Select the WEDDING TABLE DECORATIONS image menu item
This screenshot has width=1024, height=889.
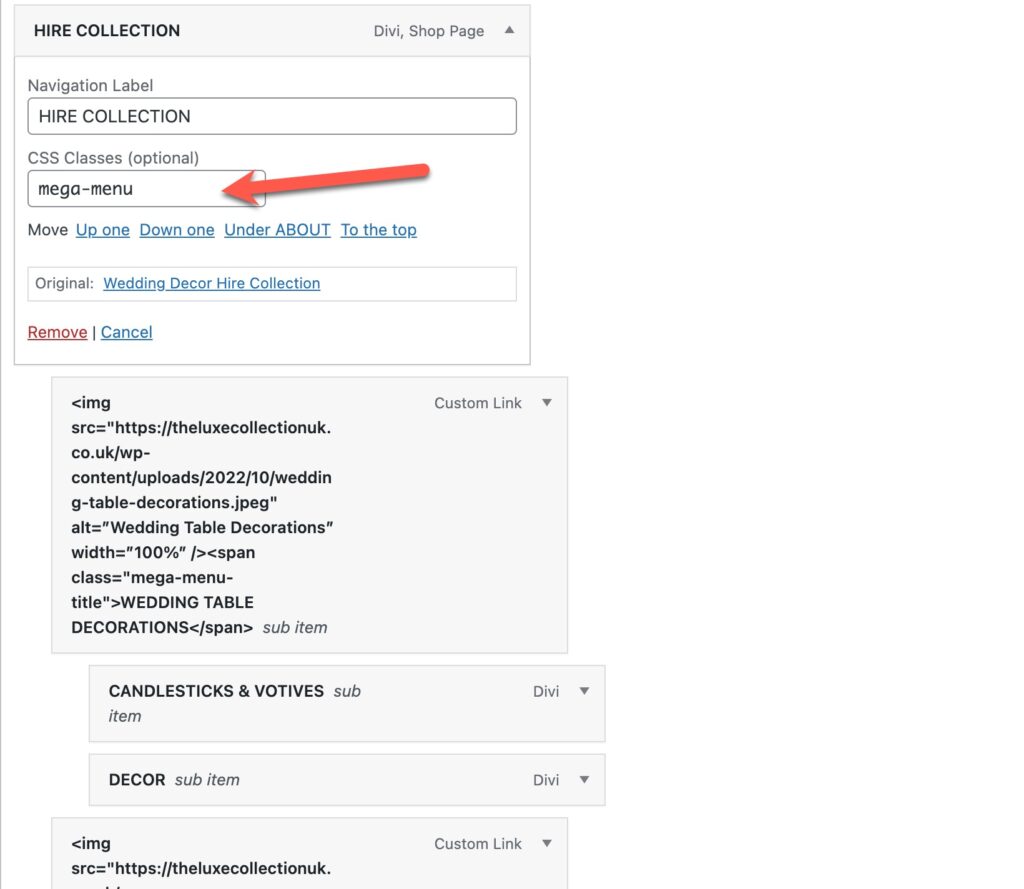[x=200, y=515]
